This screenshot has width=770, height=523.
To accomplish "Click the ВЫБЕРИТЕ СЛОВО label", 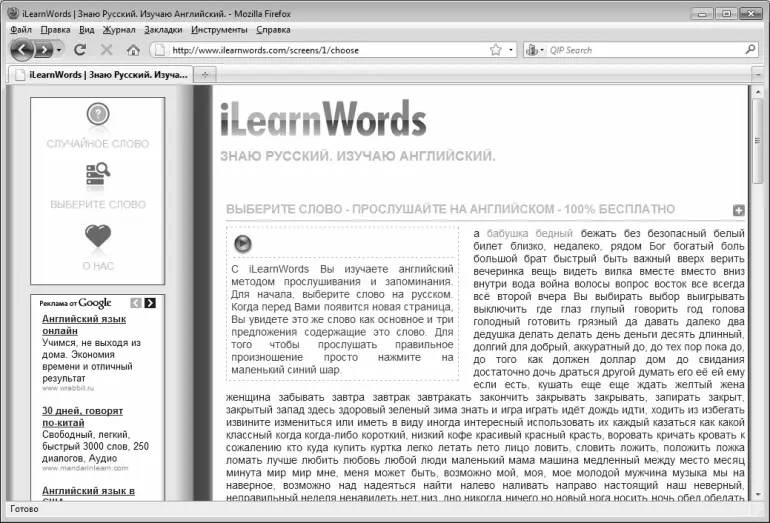I will coord(98,205).
